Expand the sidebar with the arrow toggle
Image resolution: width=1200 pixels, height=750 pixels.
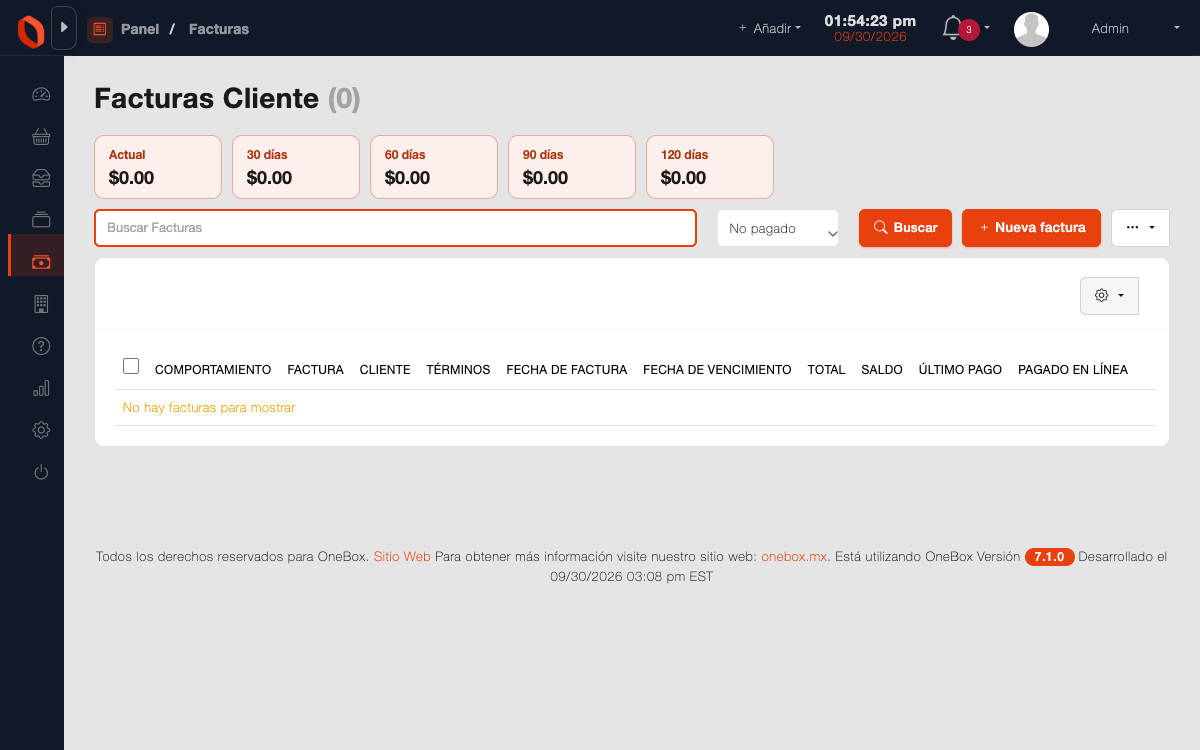(x=64, y=28)
